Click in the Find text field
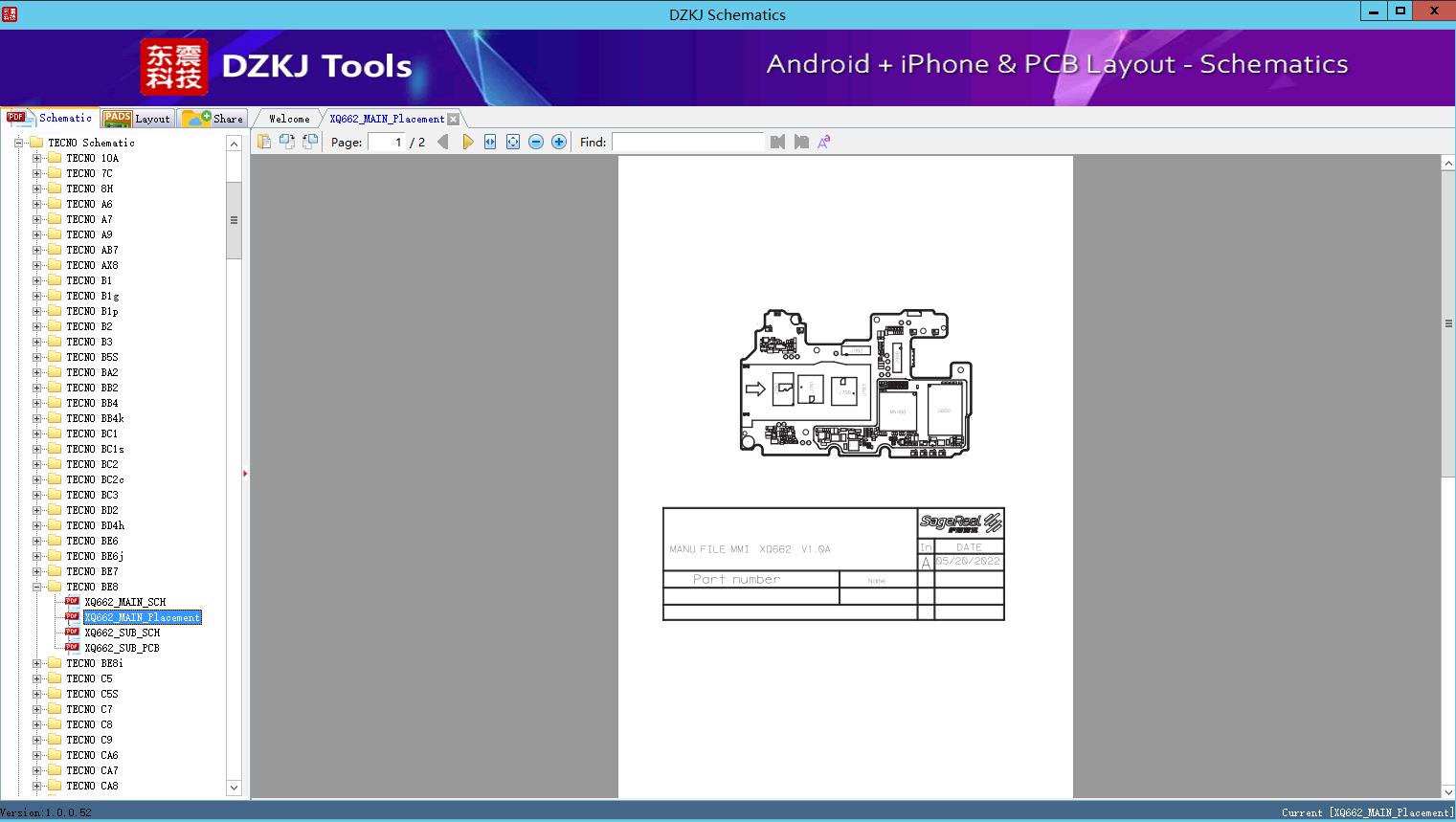 pos(687,142)
